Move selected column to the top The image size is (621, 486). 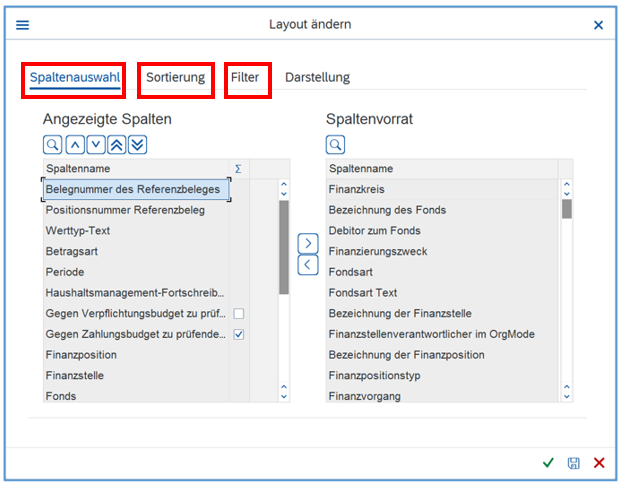pos(116,145)
